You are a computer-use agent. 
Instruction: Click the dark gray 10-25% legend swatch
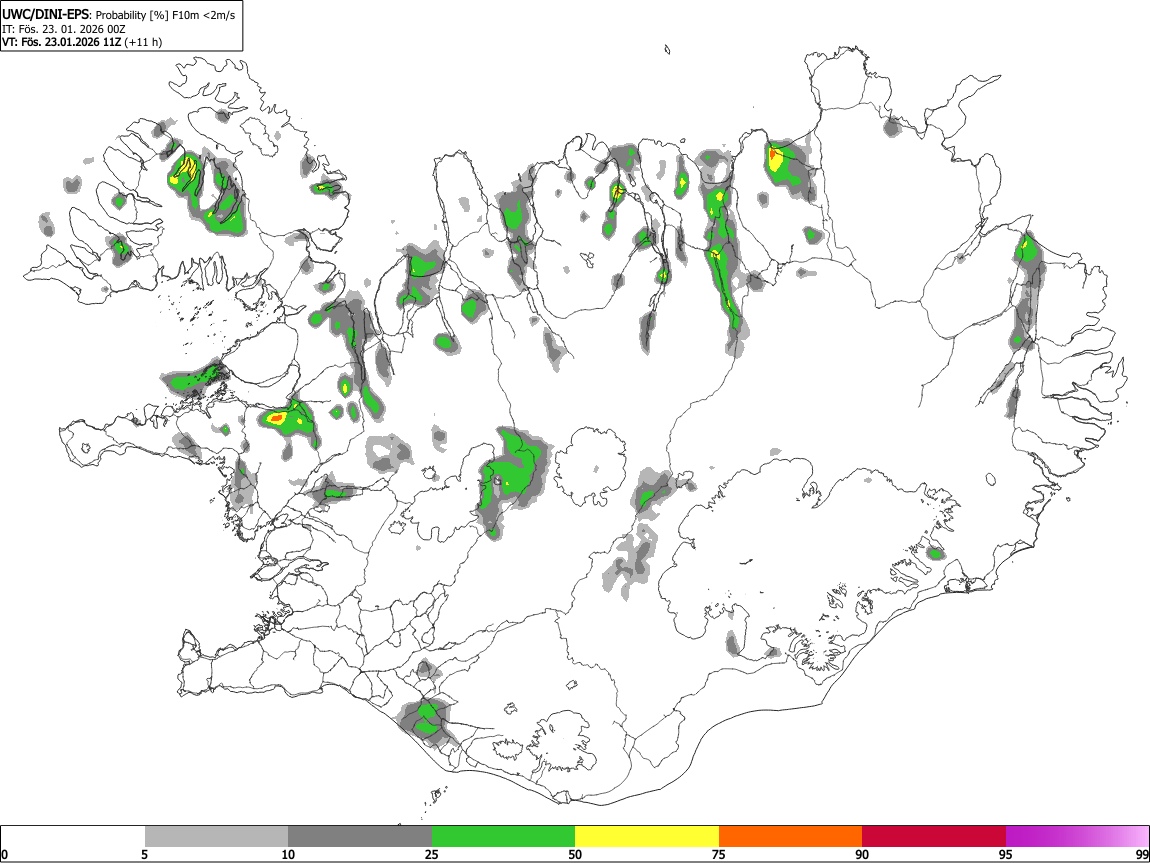click(360, 837)
